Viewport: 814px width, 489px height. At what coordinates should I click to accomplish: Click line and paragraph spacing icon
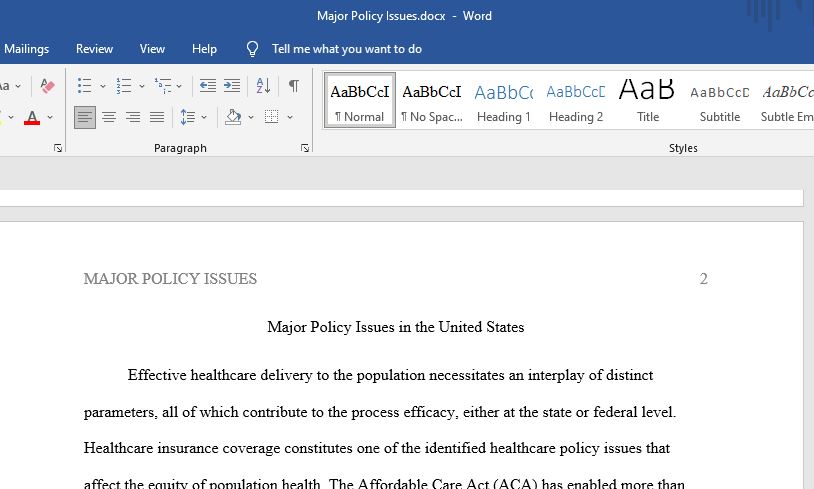point(187,117)
